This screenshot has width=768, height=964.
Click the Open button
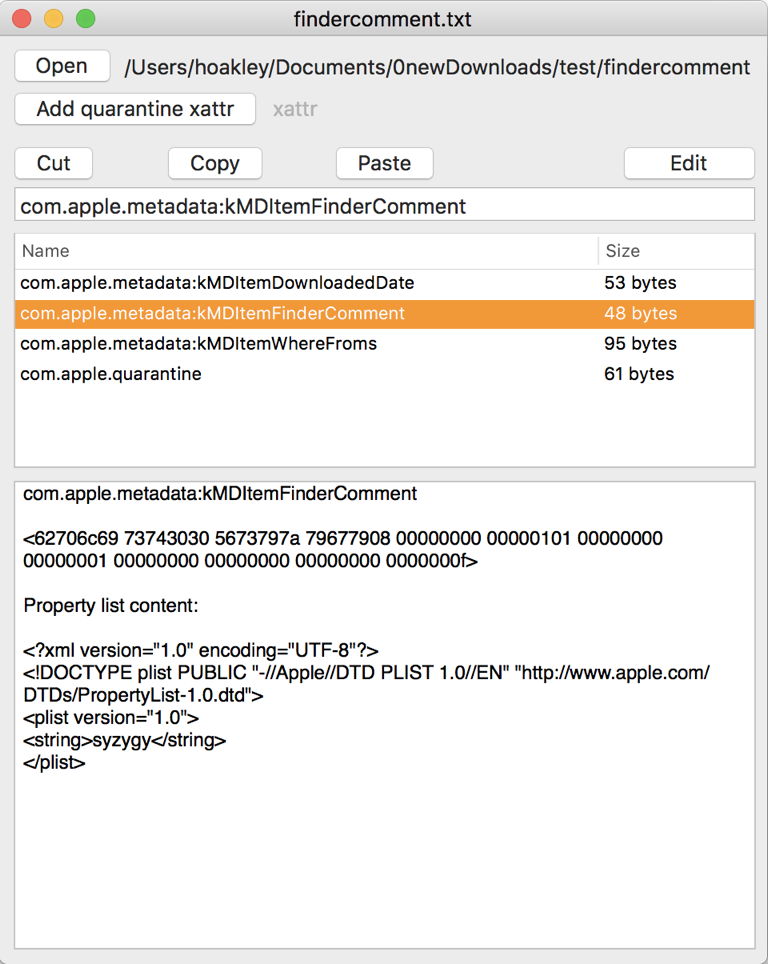coord(62,66)
